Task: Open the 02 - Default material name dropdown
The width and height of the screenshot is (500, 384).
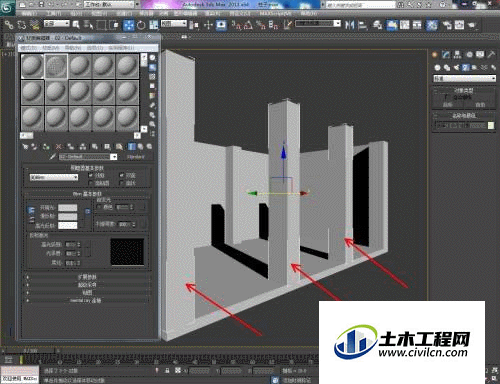Action: [88, 157]
